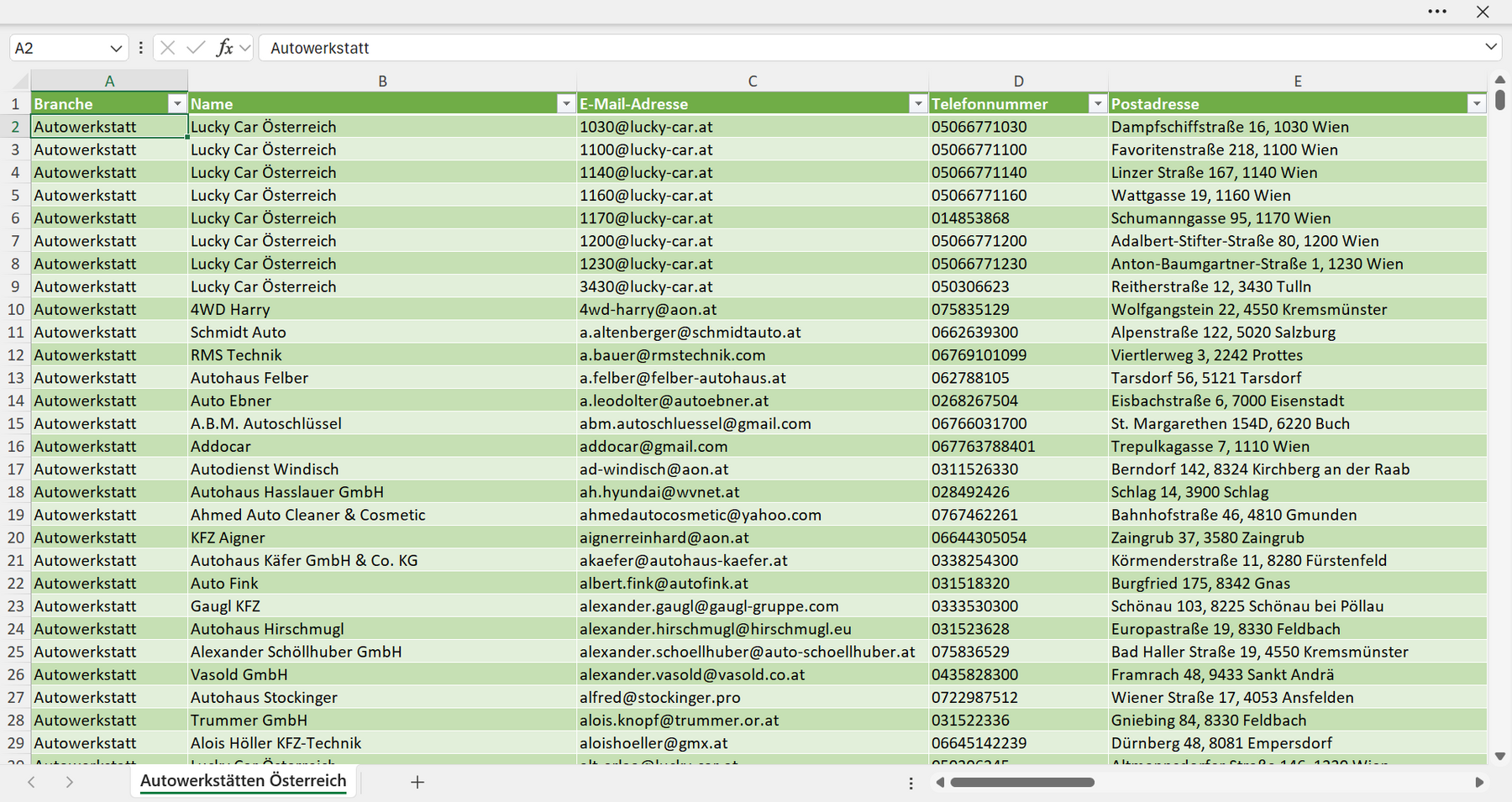Select the phone number cell 014853868
The image size is (1512, 802).
pos(1018,218)
